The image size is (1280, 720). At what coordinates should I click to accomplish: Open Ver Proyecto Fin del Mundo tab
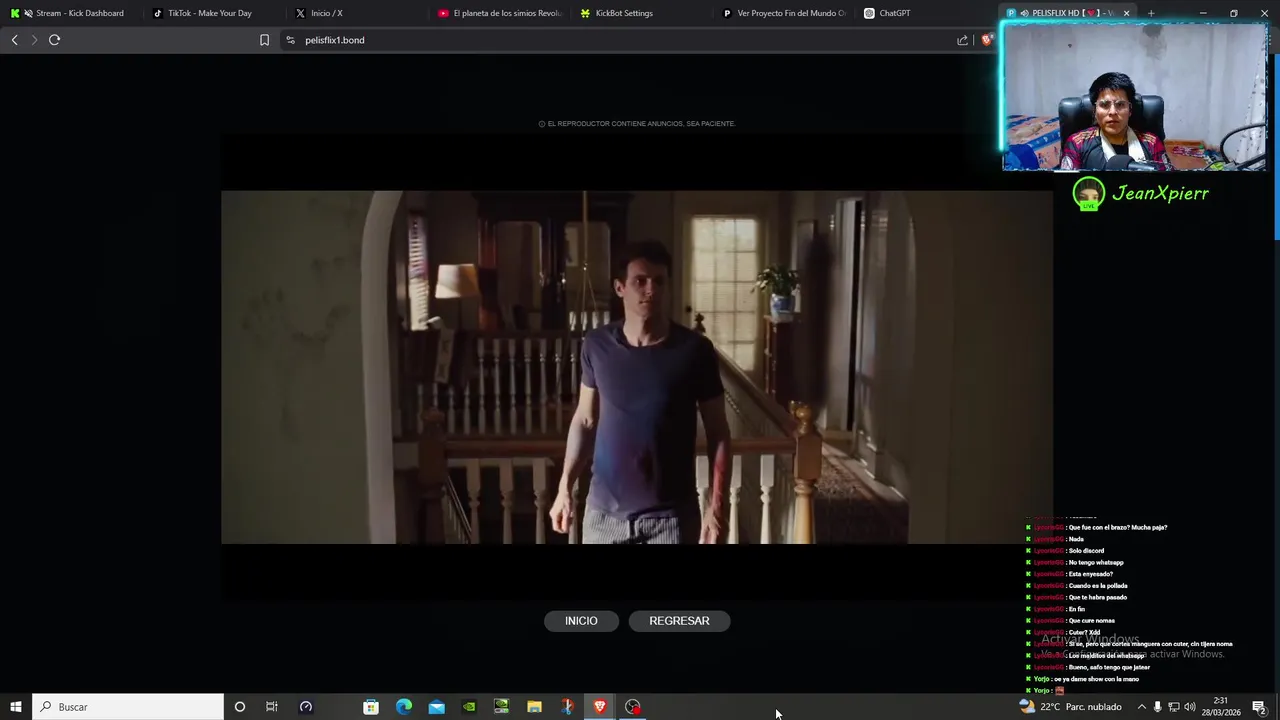[784, 13]
